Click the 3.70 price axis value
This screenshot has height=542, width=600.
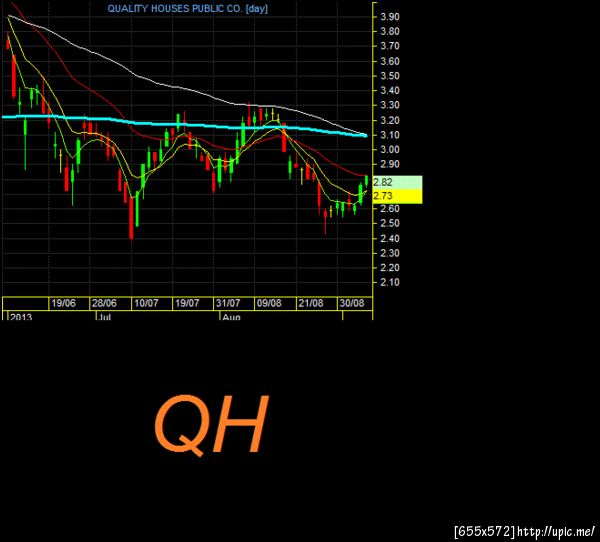click(390, 46)
